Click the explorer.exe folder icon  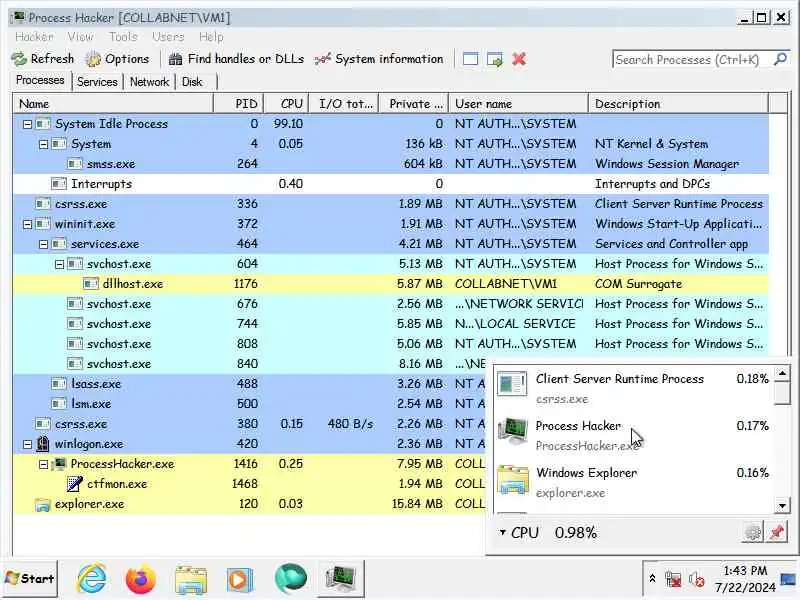[x=43, y=504]
